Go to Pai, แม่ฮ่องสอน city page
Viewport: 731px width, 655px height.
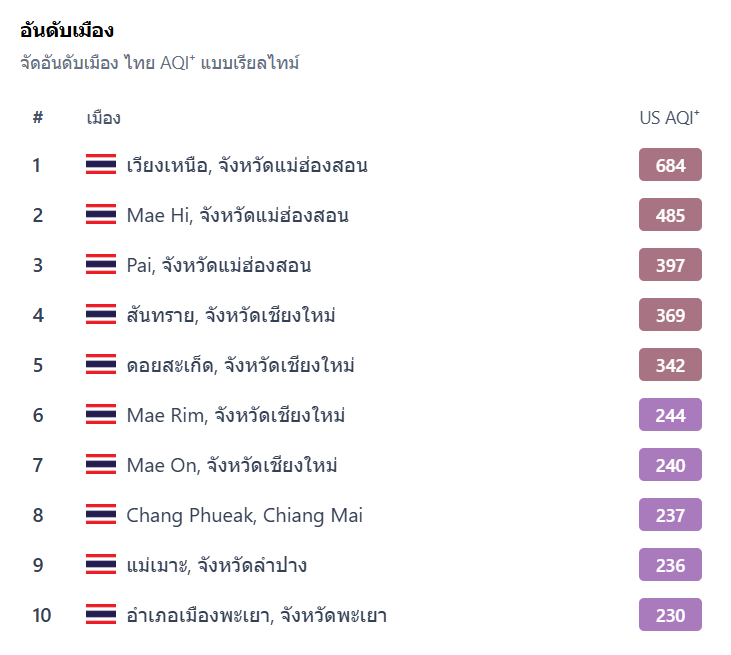(x=218, y=265)
